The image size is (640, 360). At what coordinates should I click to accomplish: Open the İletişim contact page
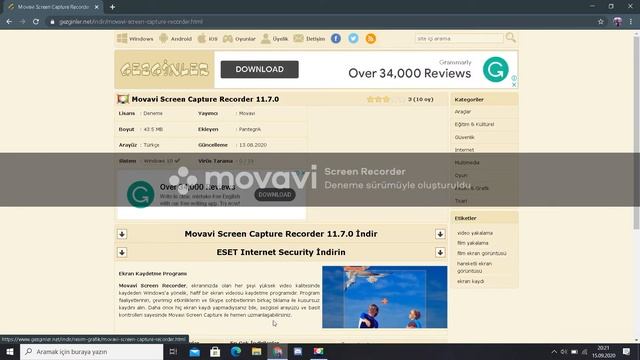pyautogui.click(x=309, y=39)
